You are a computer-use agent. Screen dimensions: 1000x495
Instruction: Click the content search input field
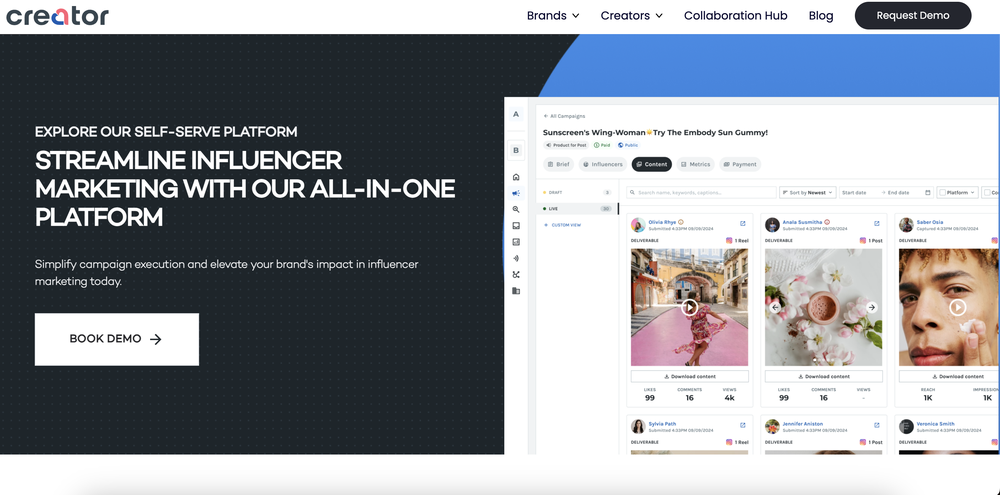(701, 192)
